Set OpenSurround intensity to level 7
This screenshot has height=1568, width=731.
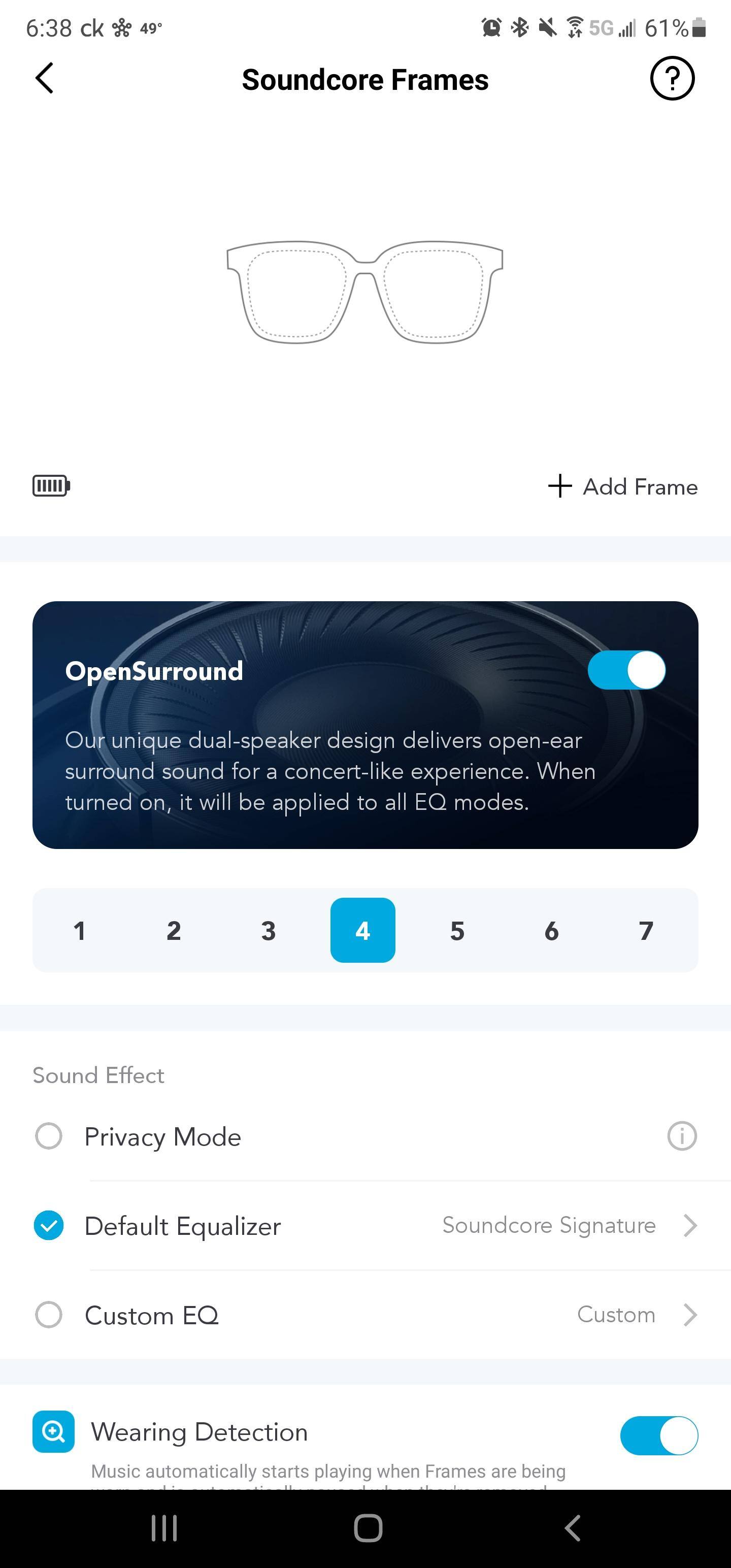point(646,930)
